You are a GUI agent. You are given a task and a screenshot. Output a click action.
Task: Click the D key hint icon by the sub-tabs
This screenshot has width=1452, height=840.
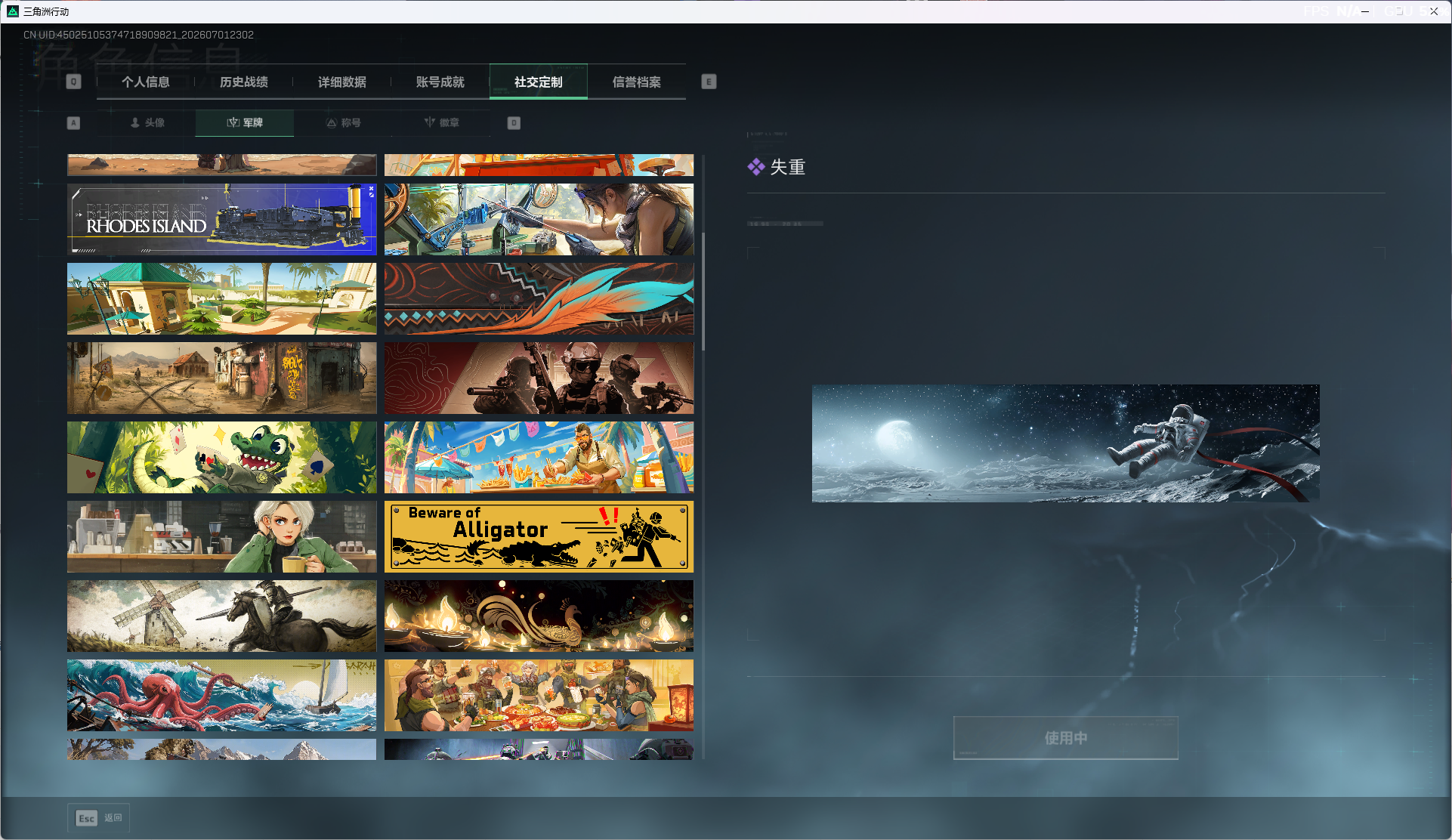pyautogui.click(x=514, y=122)
